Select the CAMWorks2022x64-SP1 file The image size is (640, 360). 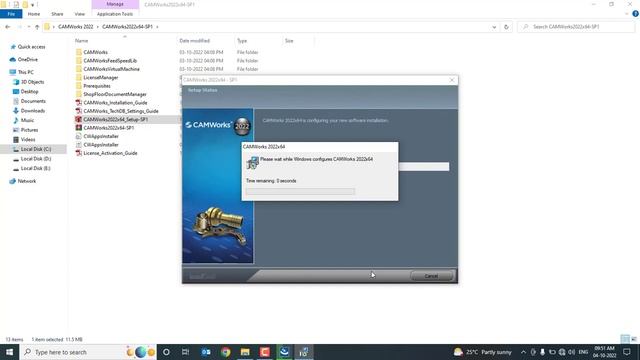(x=109, y=128)
